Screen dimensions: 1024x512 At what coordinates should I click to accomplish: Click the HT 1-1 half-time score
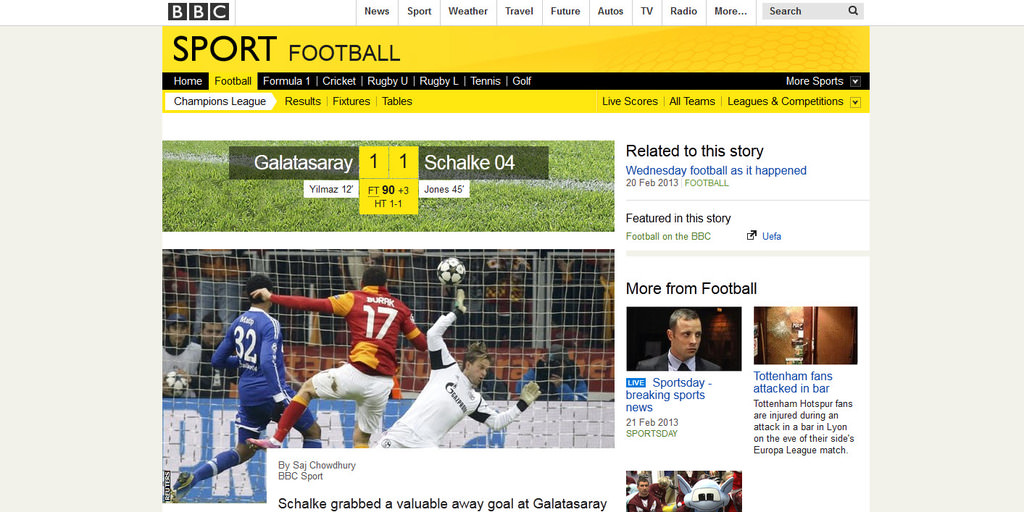point(388,204)
